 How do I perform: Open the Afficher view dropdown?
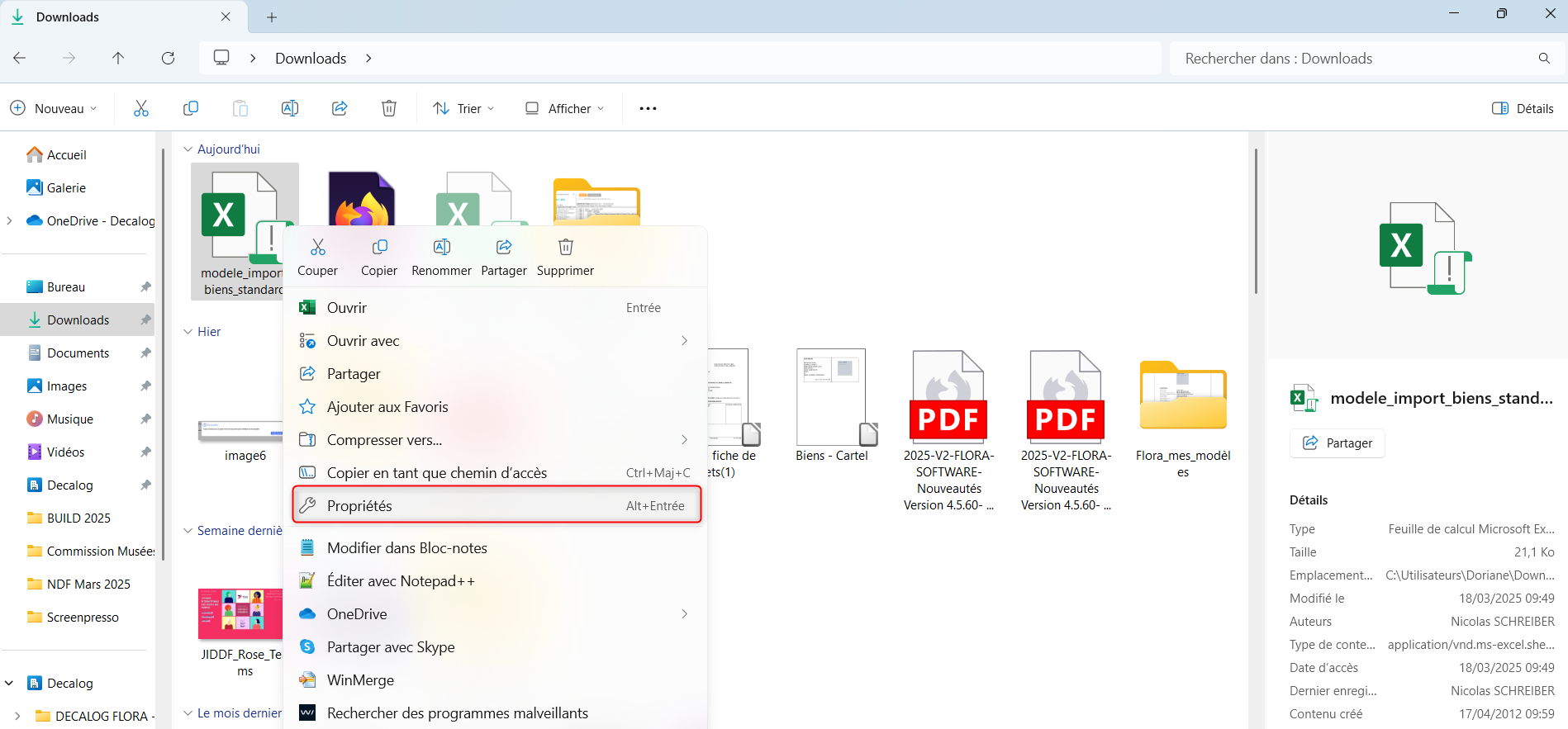tap(565, 108)
